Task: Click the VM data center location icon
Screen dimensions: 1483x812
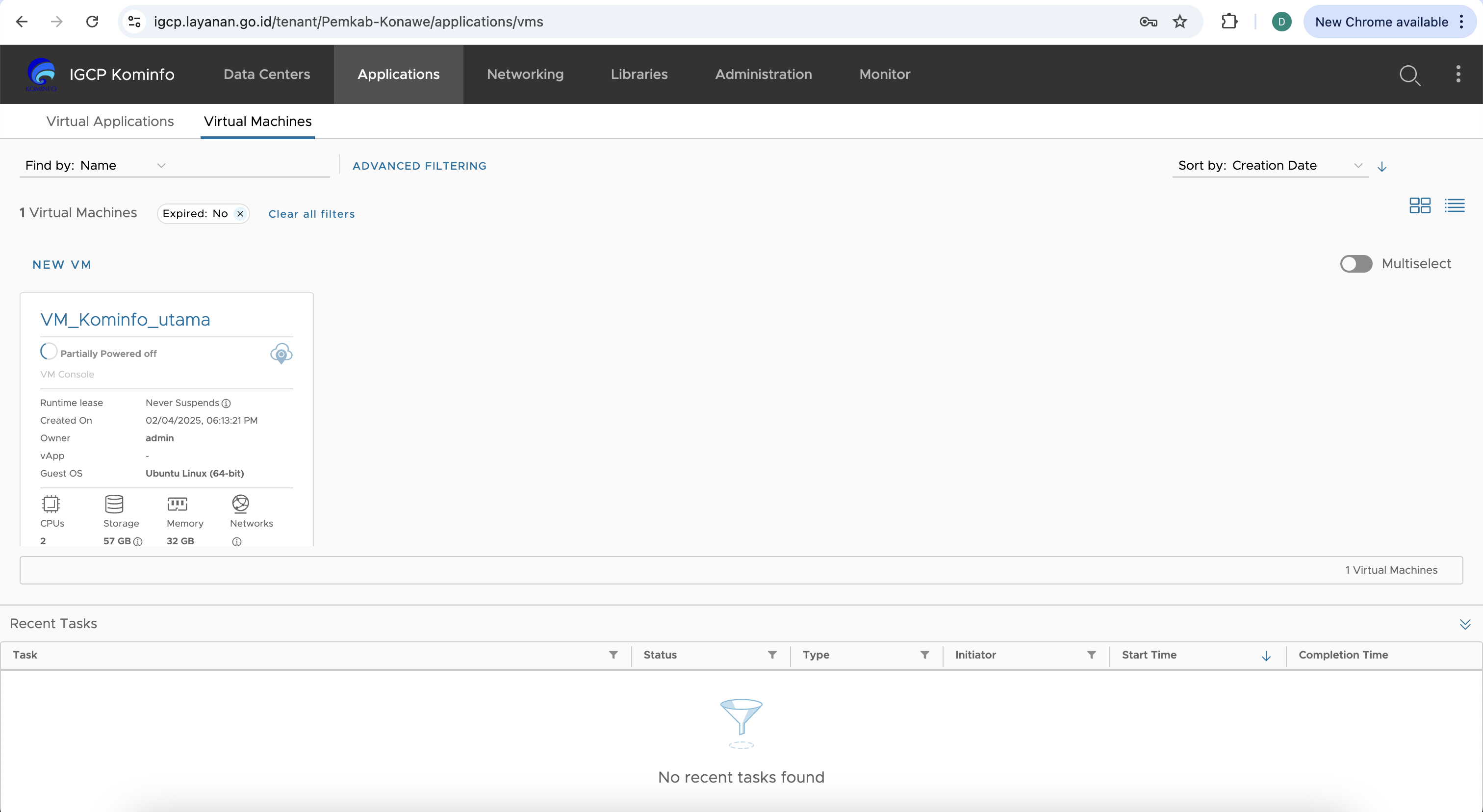Action: pos(281,354)
